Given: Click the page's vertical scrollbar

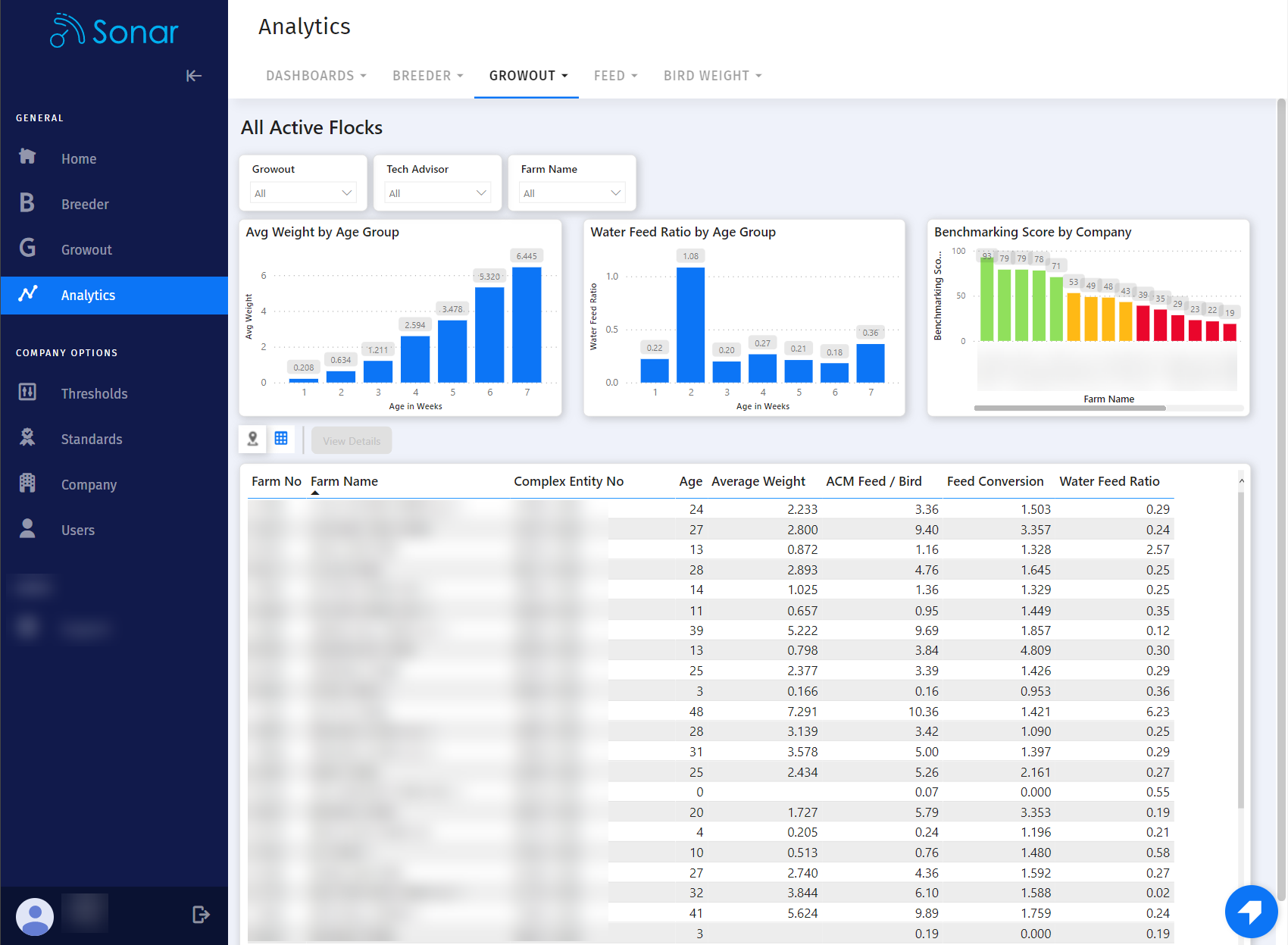Looking at the screenshot, I should (1282, 500).
